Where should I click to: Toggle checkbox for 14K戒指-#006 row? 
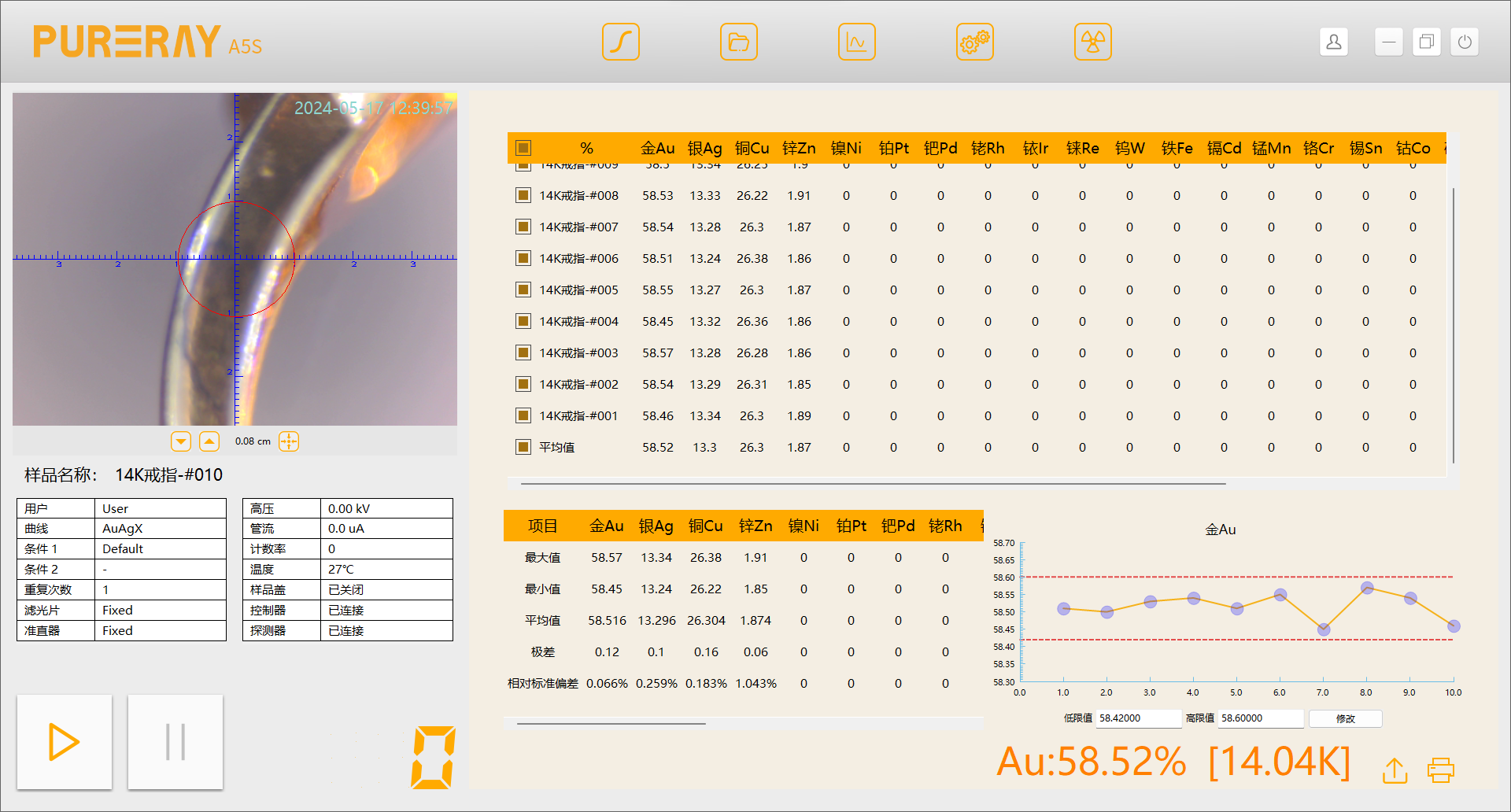point(523,258)
